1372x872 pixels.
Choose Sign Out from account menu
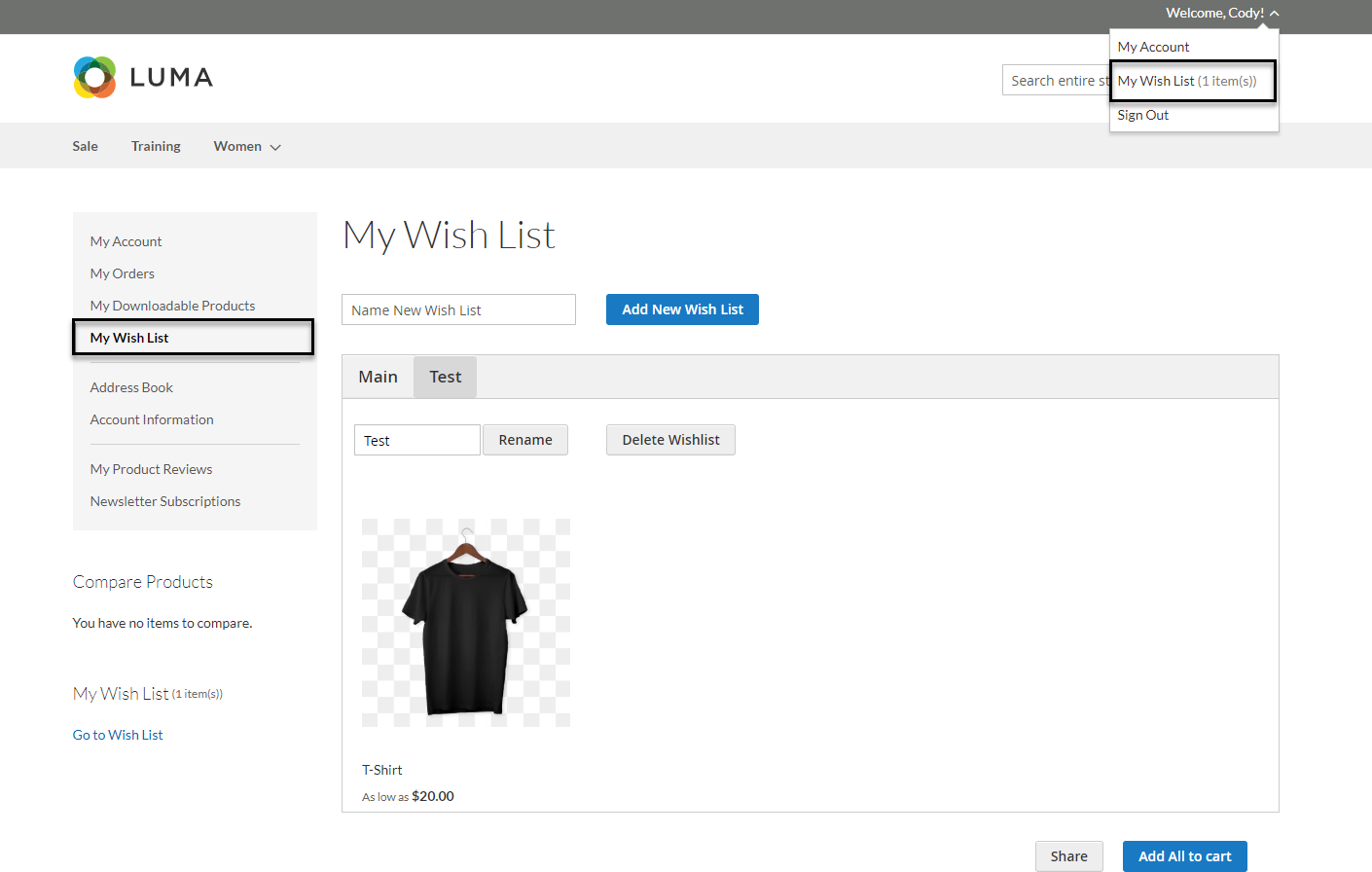1142,115
